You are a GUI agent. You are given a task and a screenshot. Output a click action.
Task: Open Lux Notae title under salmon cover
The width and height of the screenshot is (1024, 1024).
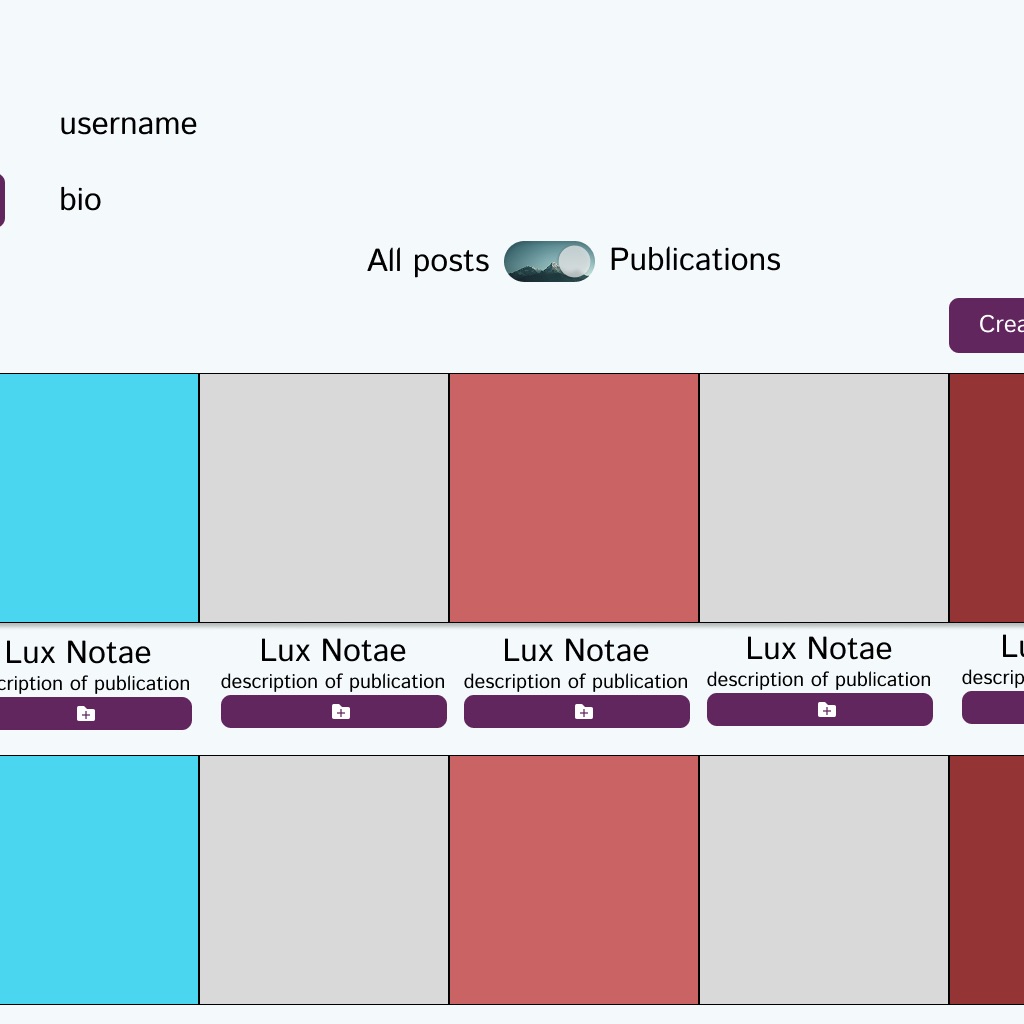[576, 651]
